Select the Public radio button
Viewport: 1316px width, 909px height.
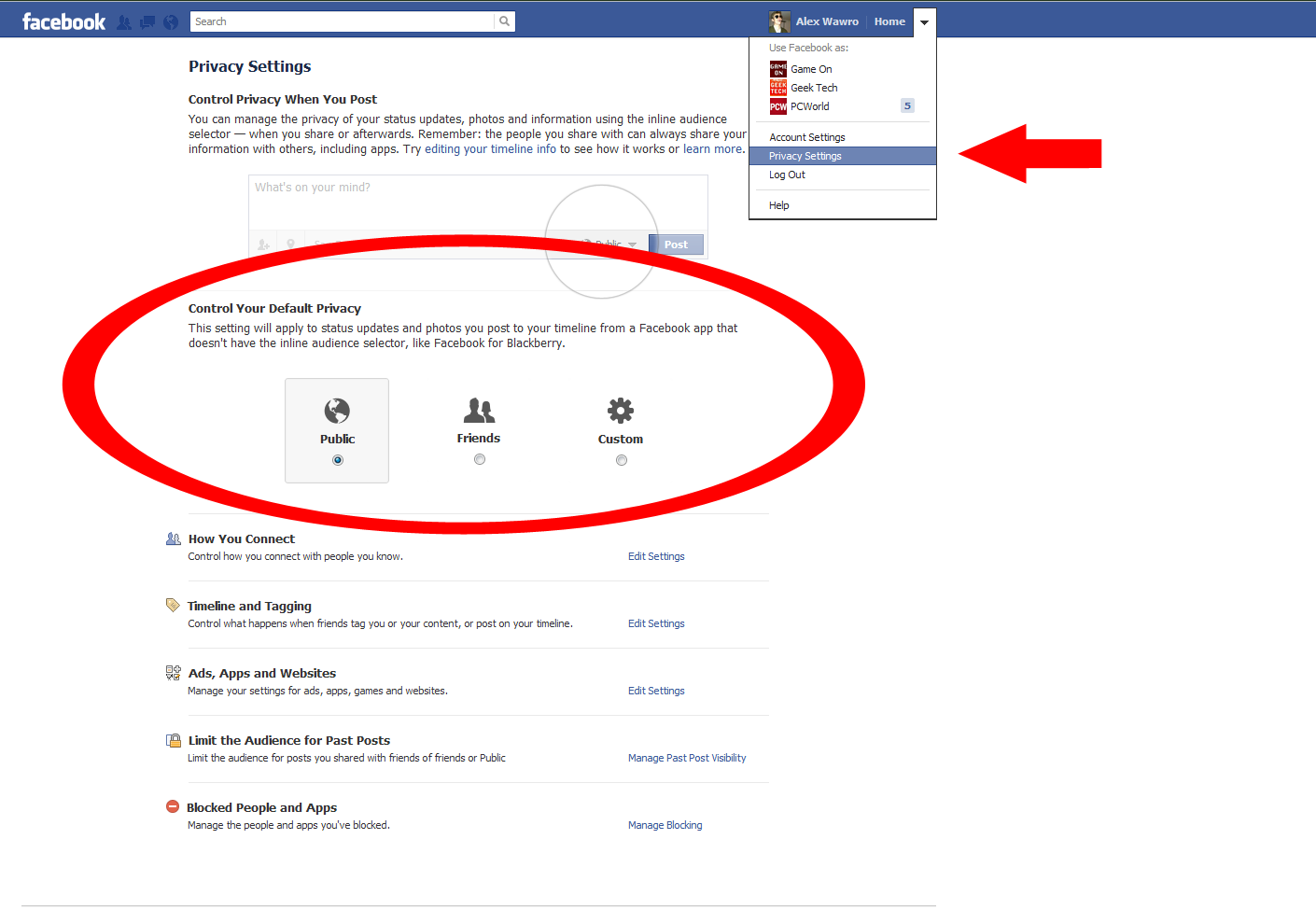338,460
